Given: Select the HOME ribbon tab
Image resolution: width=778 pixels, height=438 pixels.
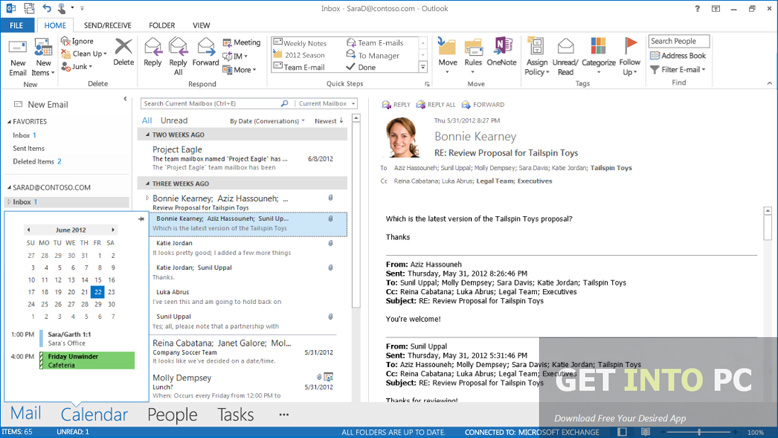Looking at the screenshot, I should (x=55, y=25).
